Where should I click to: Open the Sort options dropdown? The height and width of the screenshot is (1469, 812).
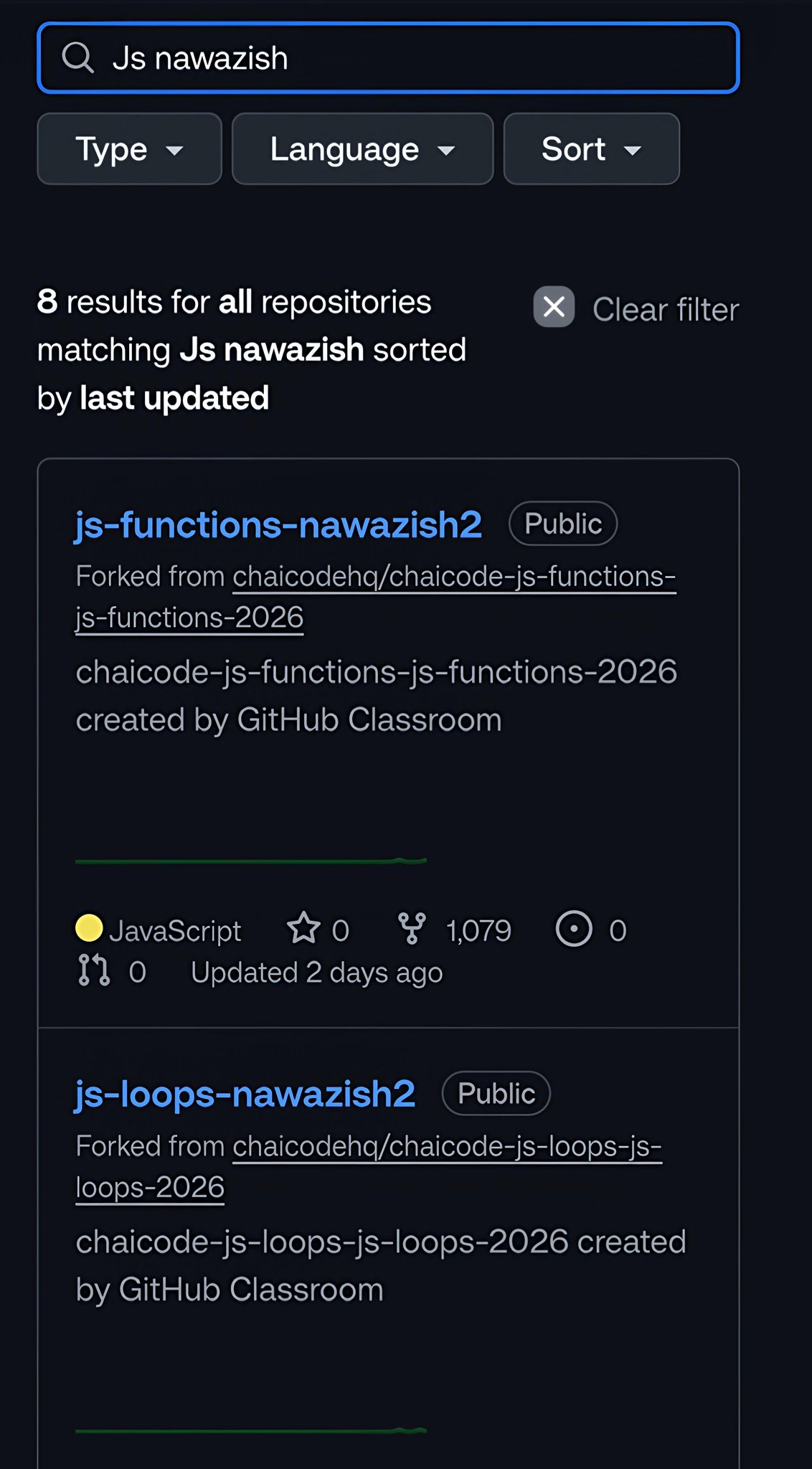tap(591, 149)
